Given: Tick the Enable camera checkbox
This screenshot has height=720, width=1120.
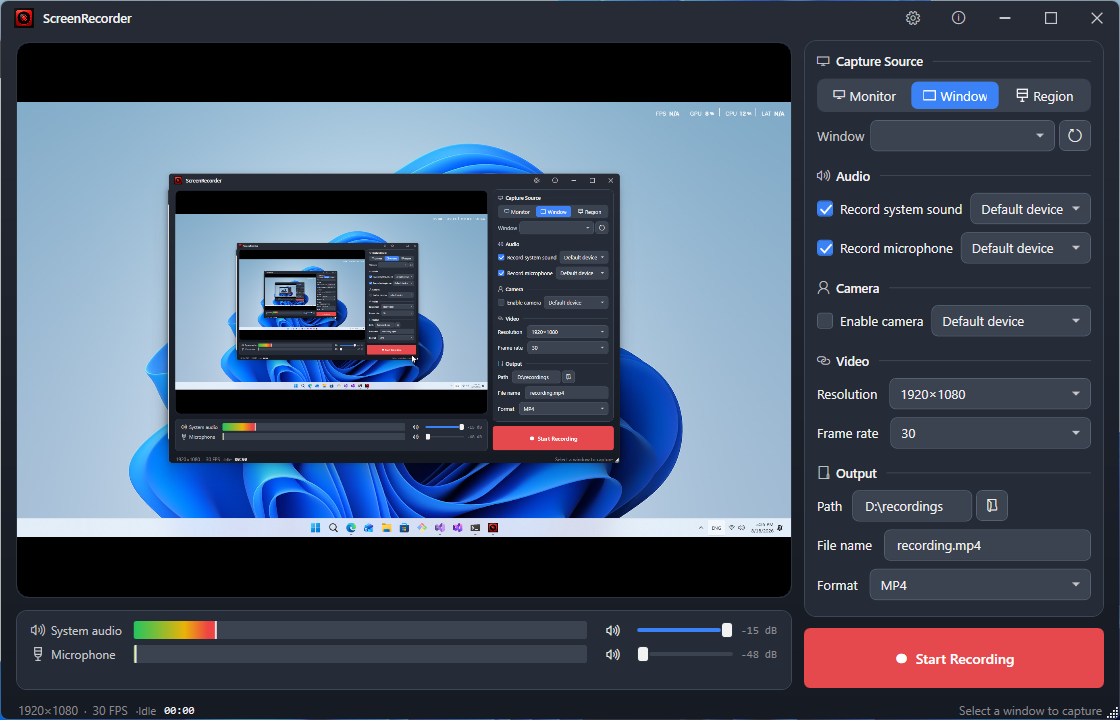Looking at the screenshot, I should pos(825,321).
